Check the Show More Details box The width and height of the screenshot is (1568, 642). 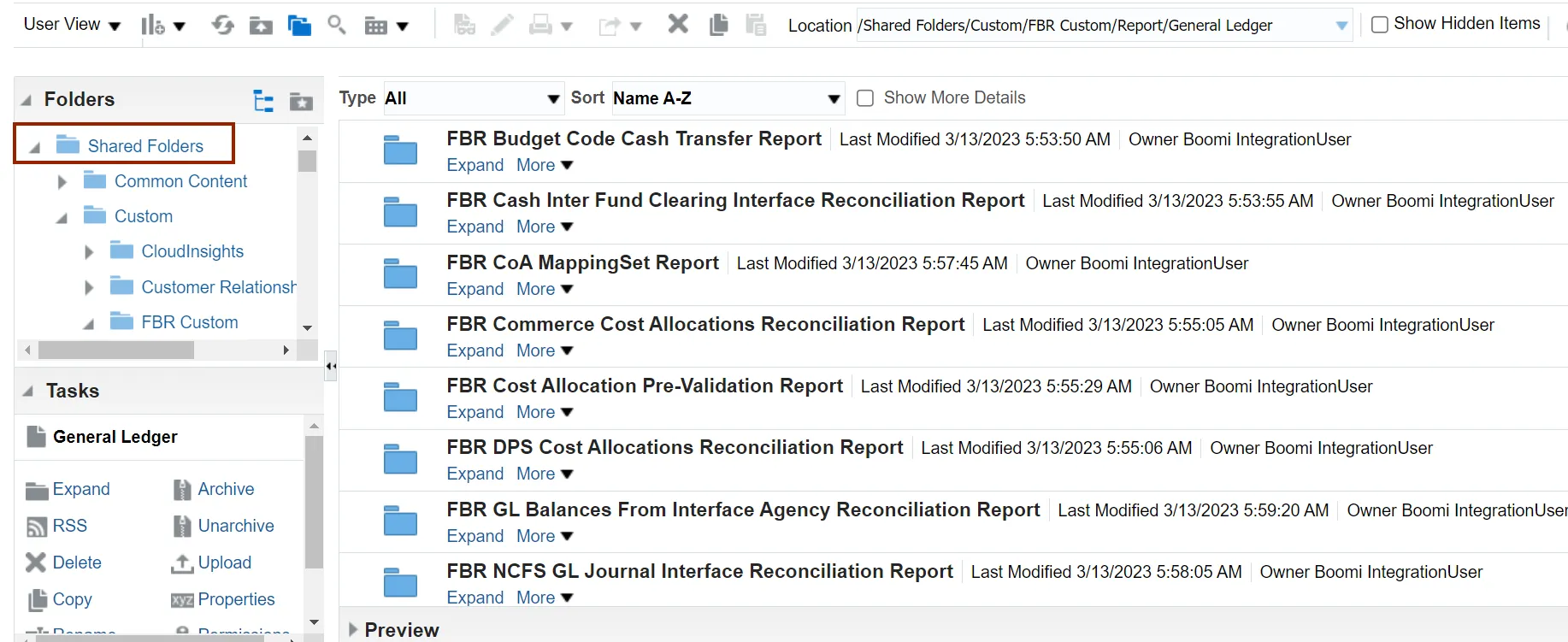click(x=865, y=98)
